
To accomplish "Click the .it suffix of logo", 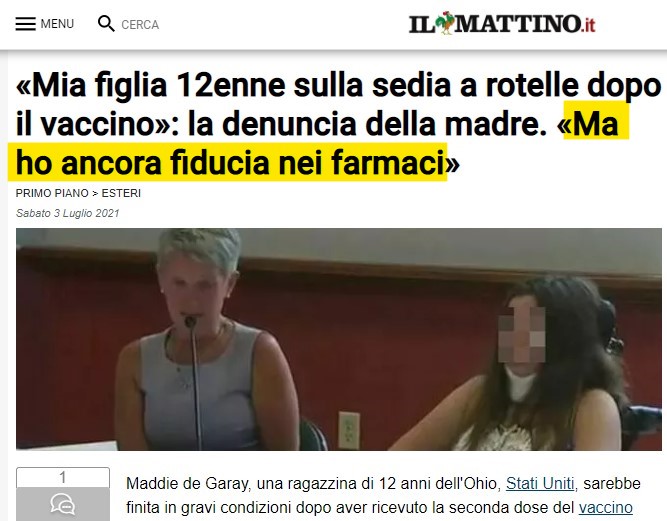I will pyautogui.click(x=588, y=25).
